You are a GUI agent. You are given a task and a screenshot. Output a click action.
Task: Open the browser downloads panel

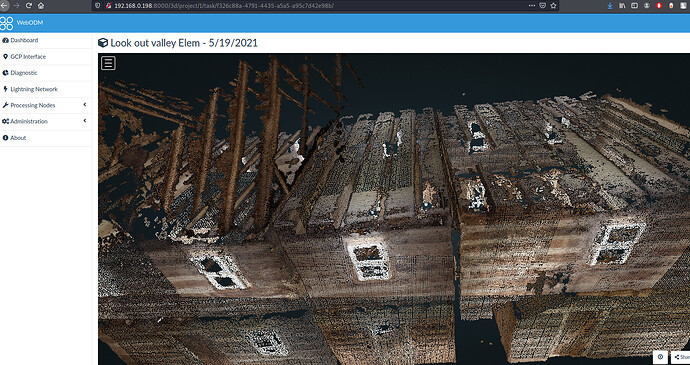[610, 6]
